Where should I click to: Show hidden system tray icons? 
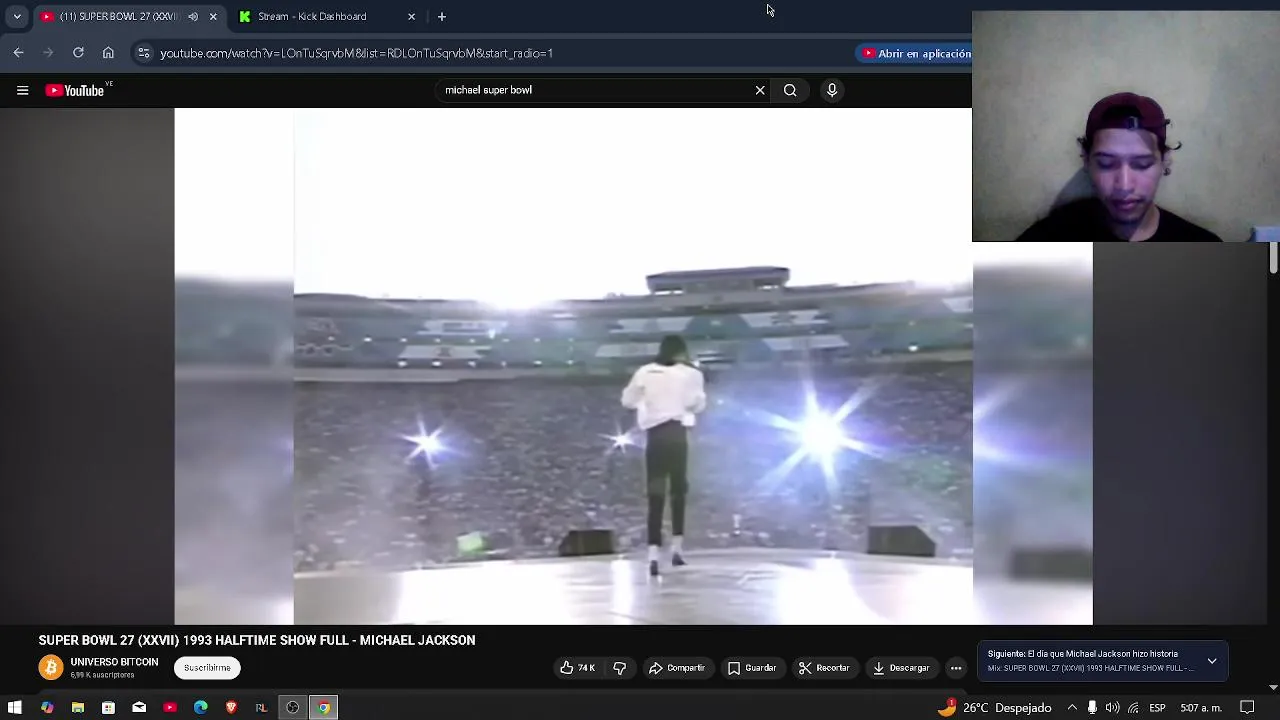tap(1072, 708)
